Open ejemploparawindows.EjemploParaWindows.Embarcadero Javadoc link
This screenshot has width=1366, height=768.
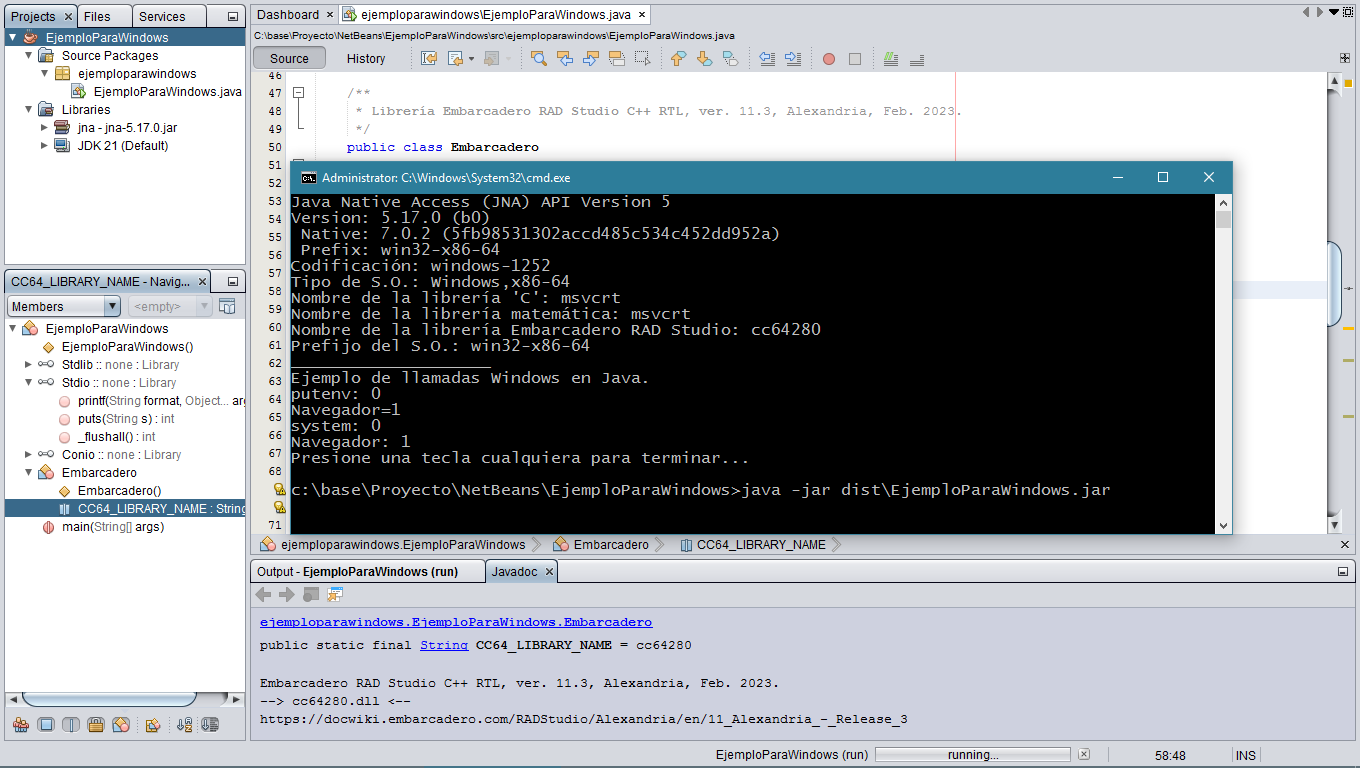click(456, 622)
